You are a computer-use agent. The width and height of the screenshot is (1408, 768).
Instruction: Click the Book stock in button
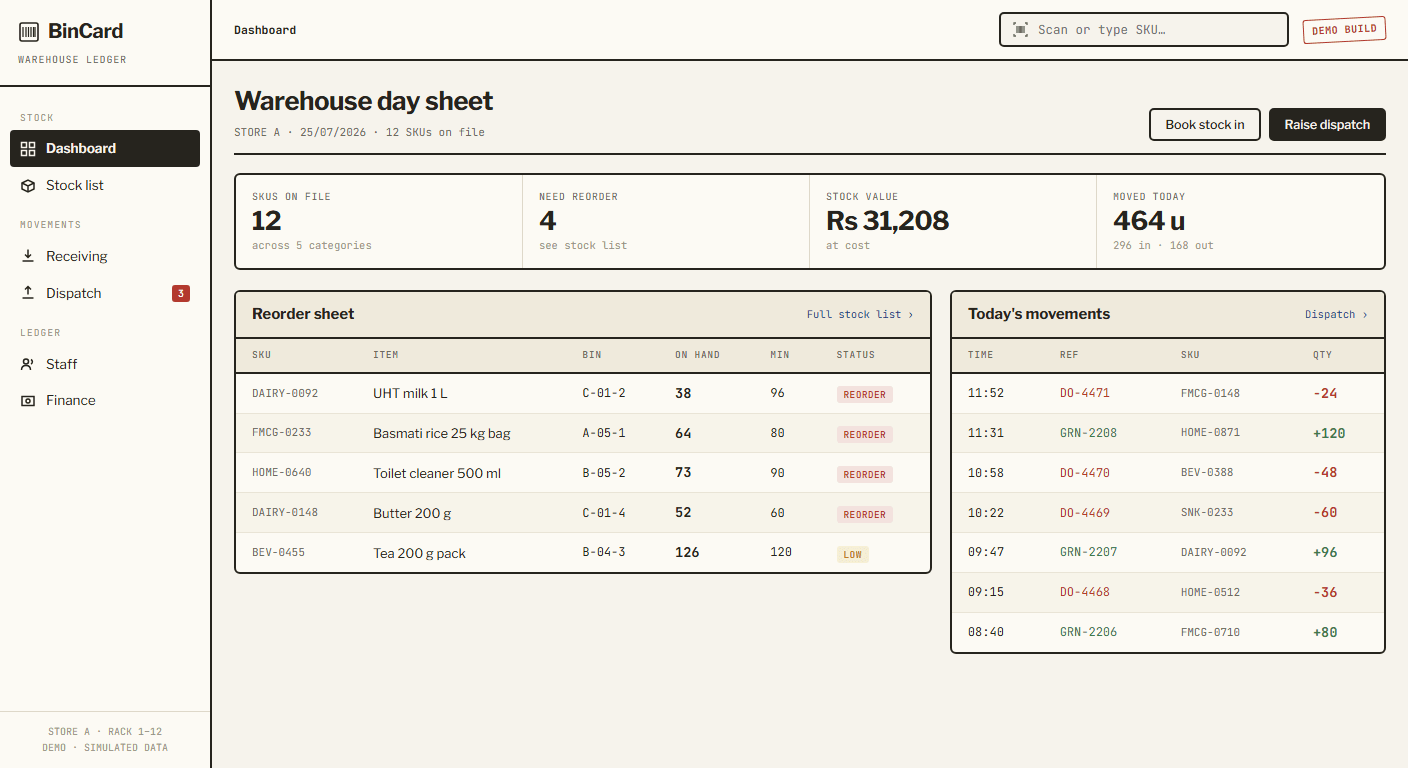coord(1205,125)
